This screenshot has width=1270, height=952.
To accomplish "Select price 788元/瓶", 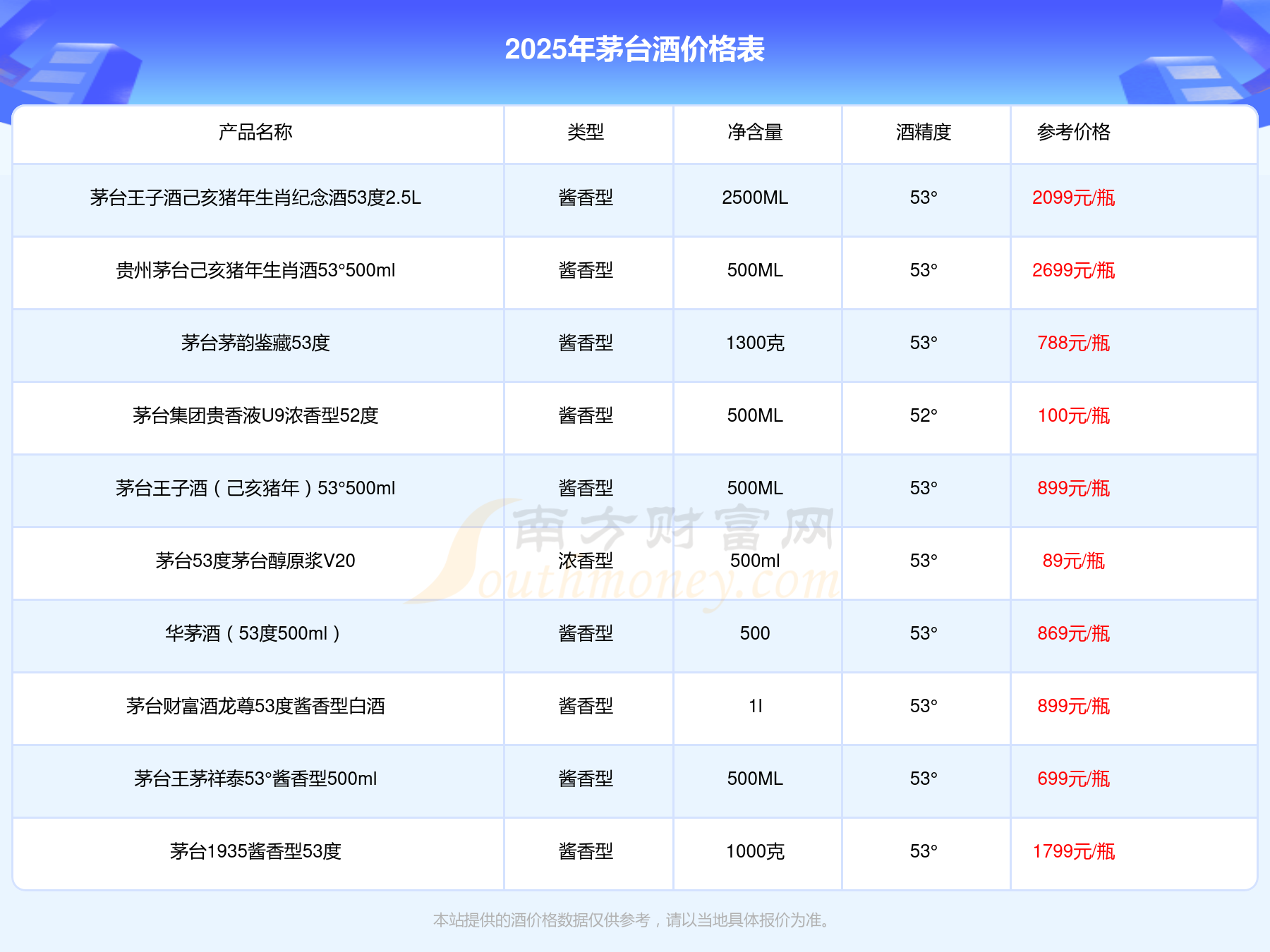I will [1074, 343].
